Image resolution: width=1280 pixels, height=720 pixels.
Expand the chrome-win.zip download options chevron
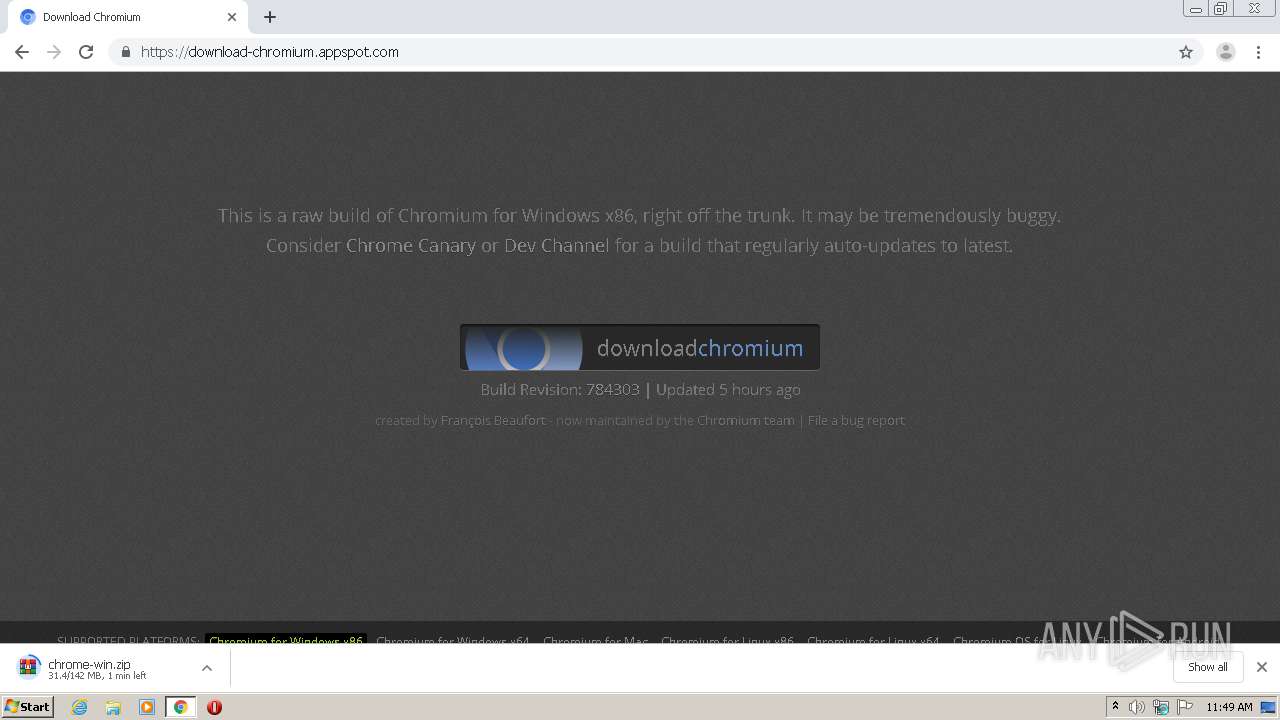point(207,668)
